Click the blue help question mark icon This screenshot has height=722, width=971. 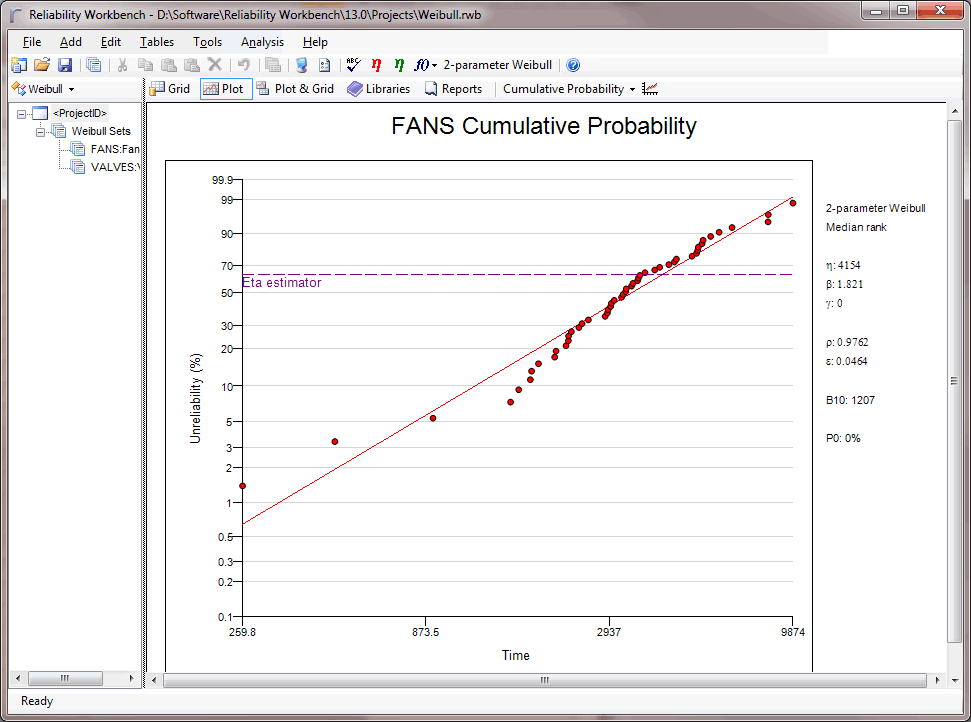coord(573,65)
